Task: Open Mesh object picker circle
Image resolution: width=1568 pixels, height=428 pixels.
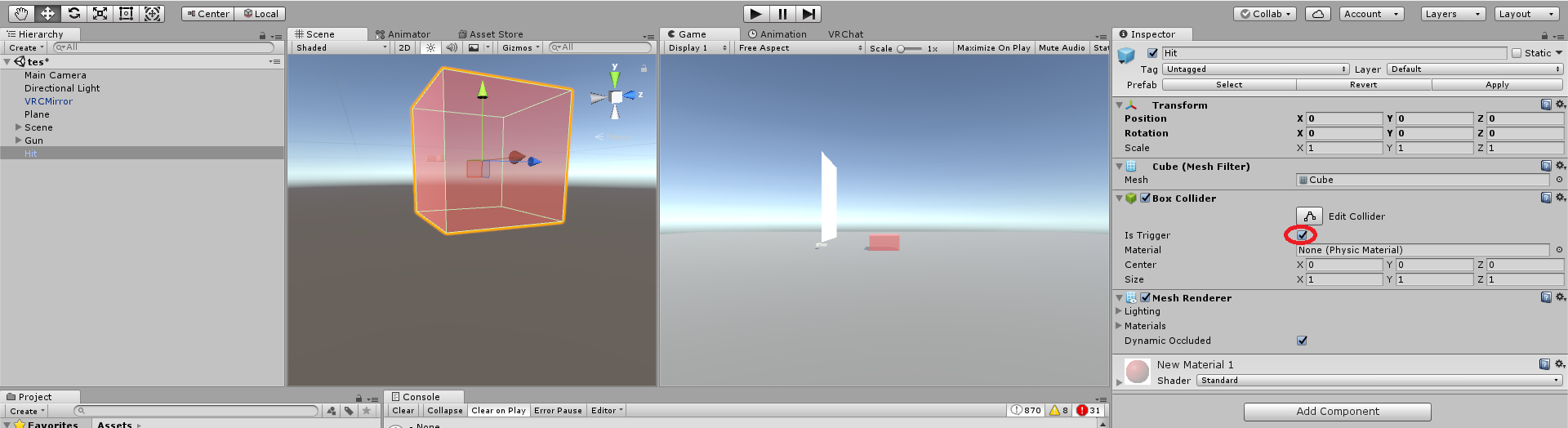Action: pyautogui.click(x=1559, y=180)
